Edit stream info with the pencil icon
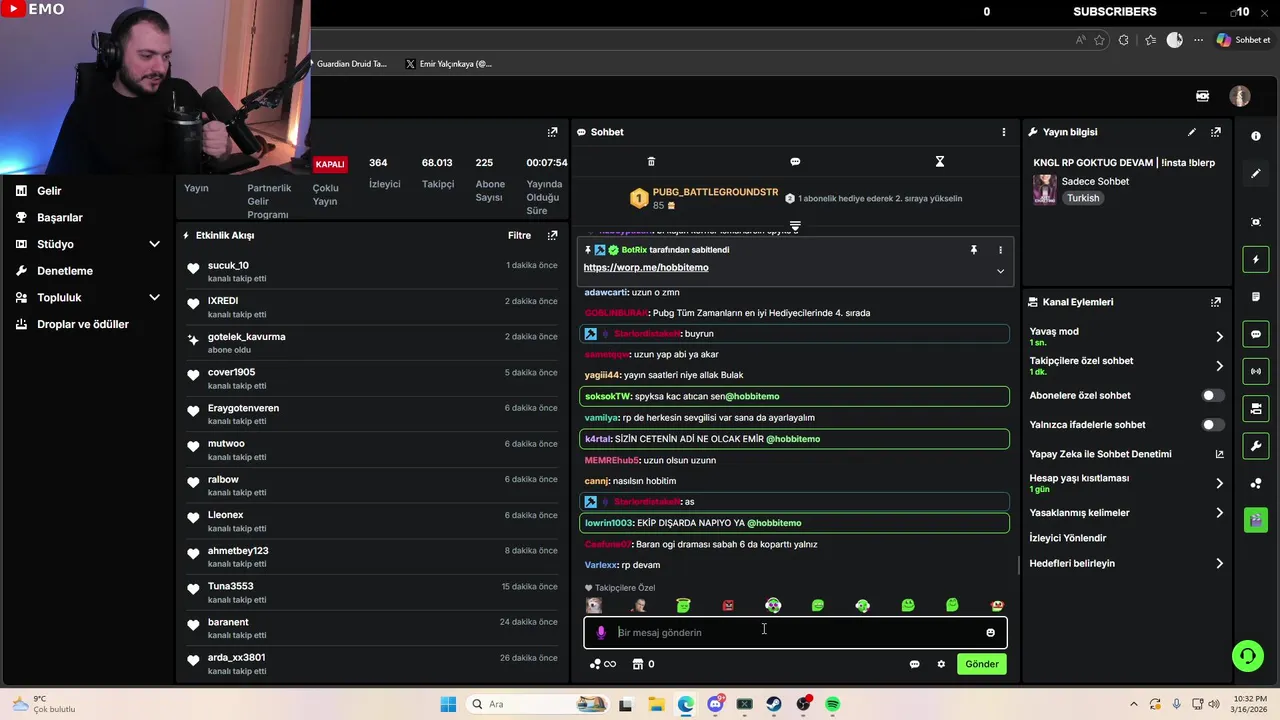 [x=1192, y=132]
